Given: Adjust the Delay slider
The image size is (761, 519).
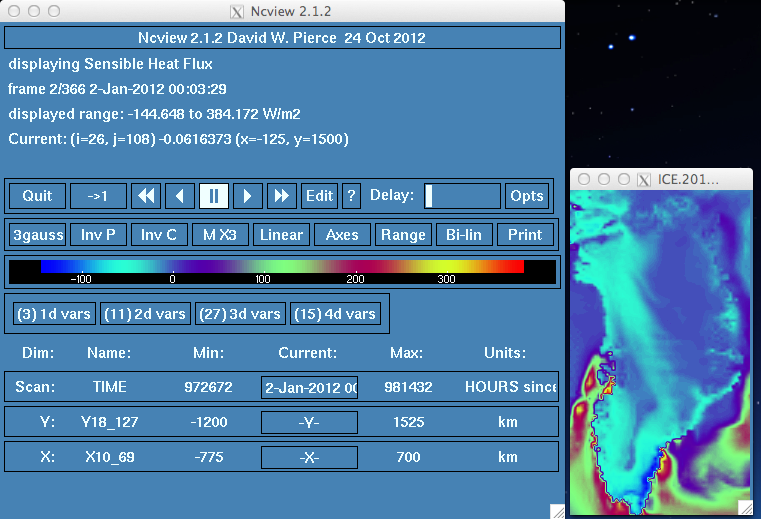Looking at the screenshot, I should click(x=462, y=196).
